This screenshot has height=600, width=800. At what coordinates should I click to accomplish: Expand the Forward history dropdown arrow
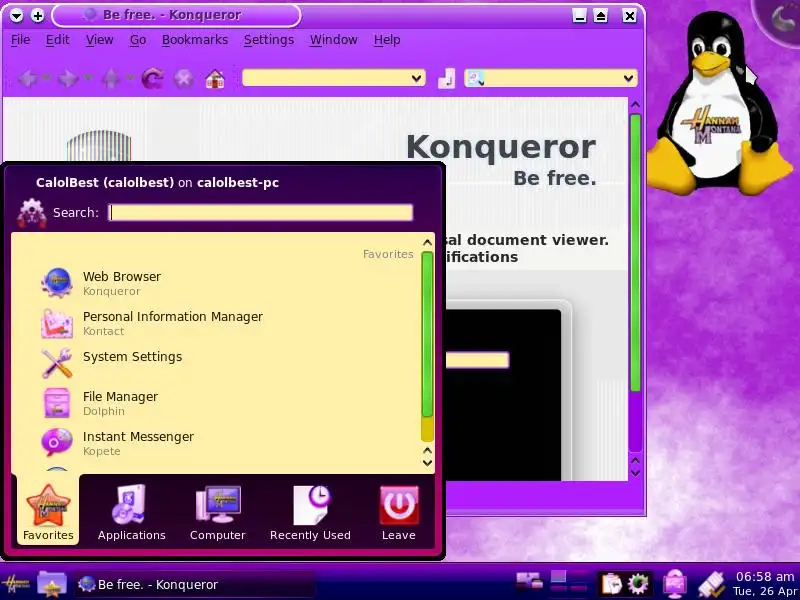pyautogui.click(x=88, y=78)
